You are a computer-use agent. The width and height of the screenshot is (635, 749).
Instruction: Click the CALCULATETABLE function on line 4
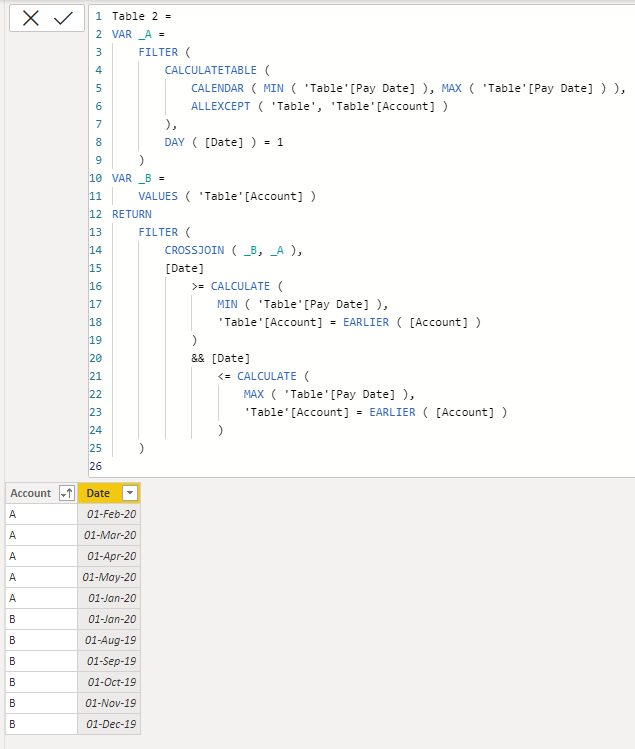pyautogui.click(x=211, y=70)
